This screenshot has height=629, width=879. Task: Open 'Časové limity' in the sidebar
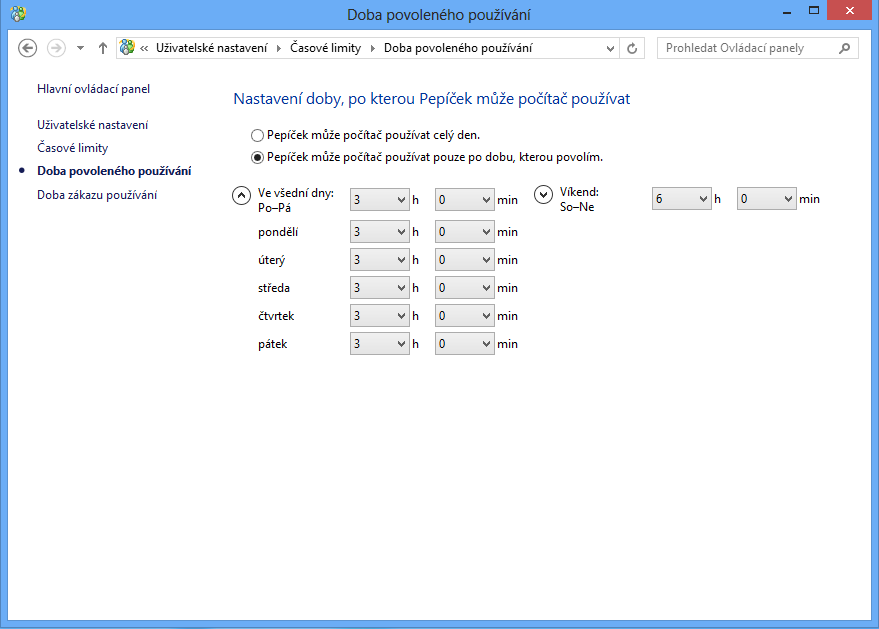[x=72, y=148]
